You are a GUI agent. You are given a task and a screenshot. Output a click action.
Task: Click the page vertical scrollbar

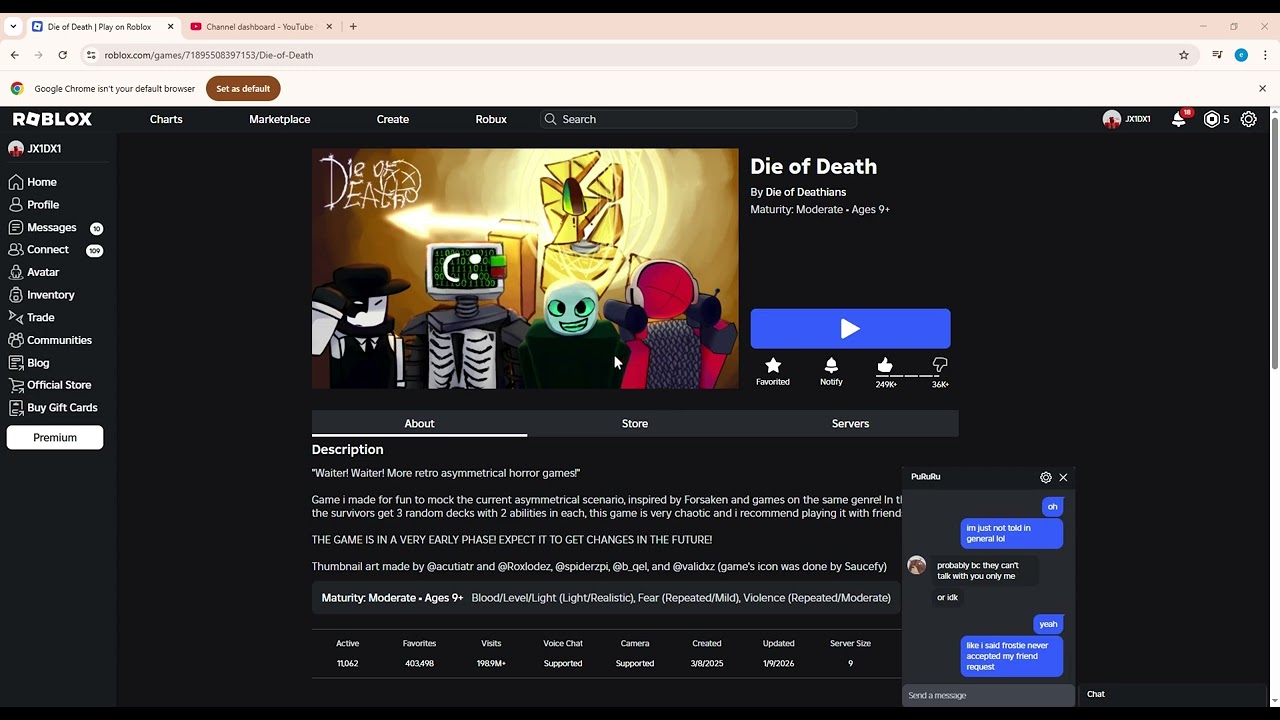click(x=1274, y=244)
